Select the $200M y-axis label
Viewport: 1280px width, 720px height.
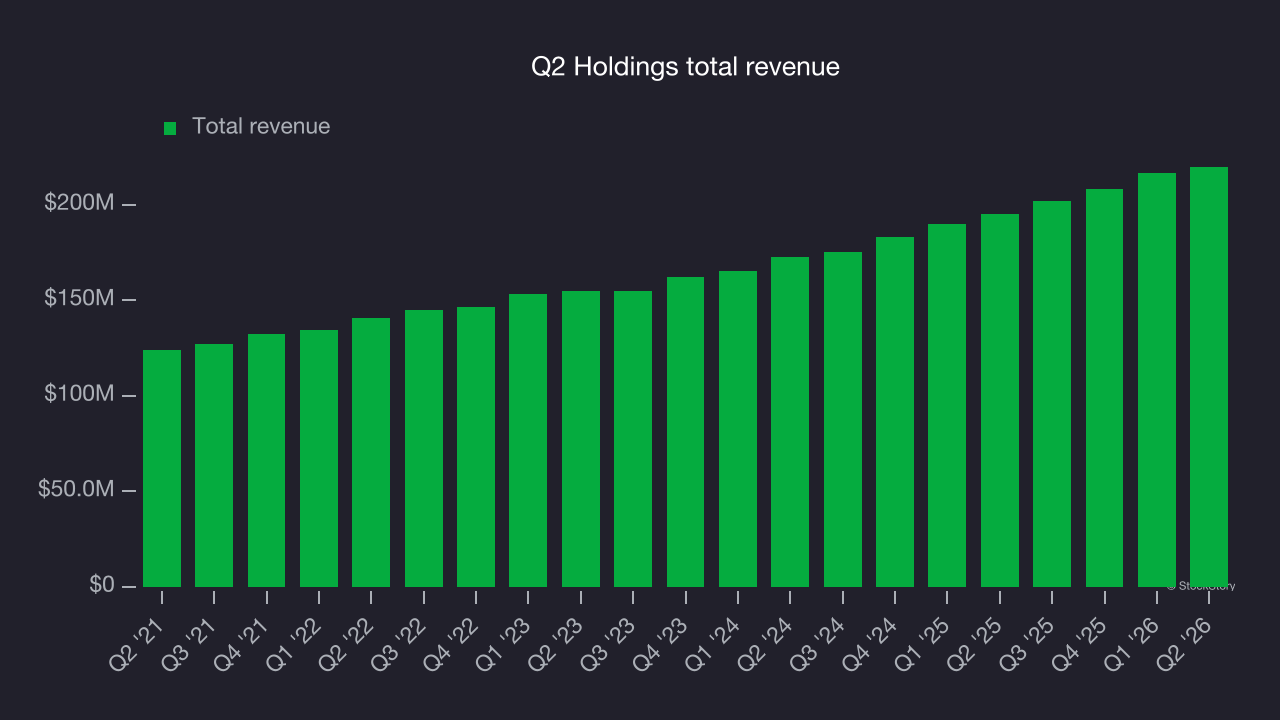(80, 204)
